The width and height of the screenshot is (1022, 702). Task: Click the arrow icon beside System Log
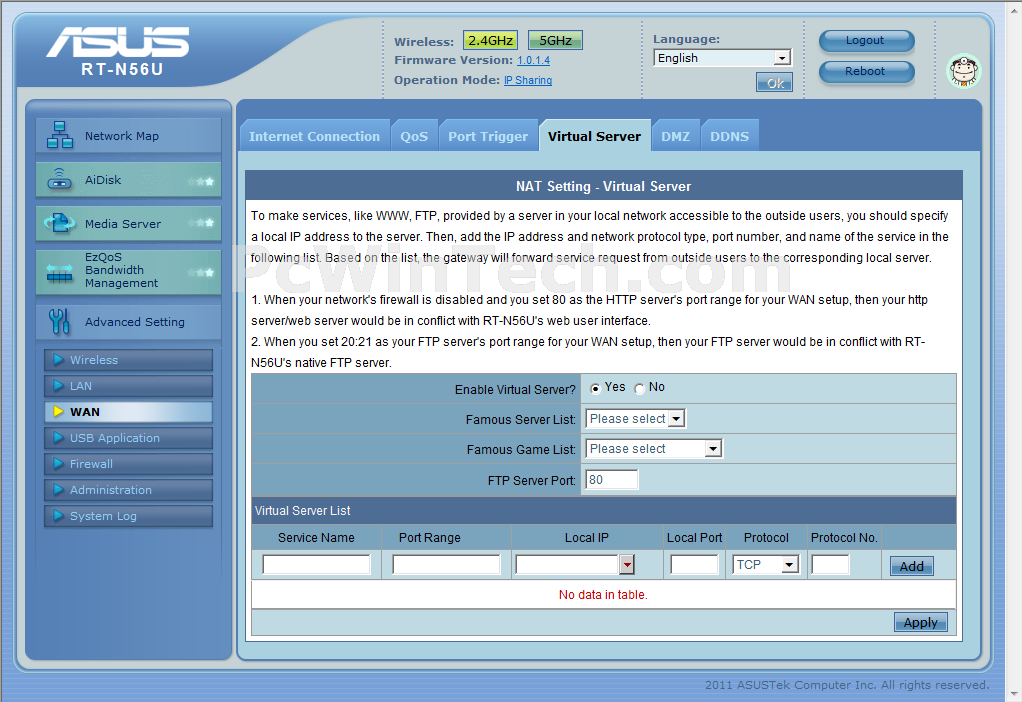click(58, 516)
